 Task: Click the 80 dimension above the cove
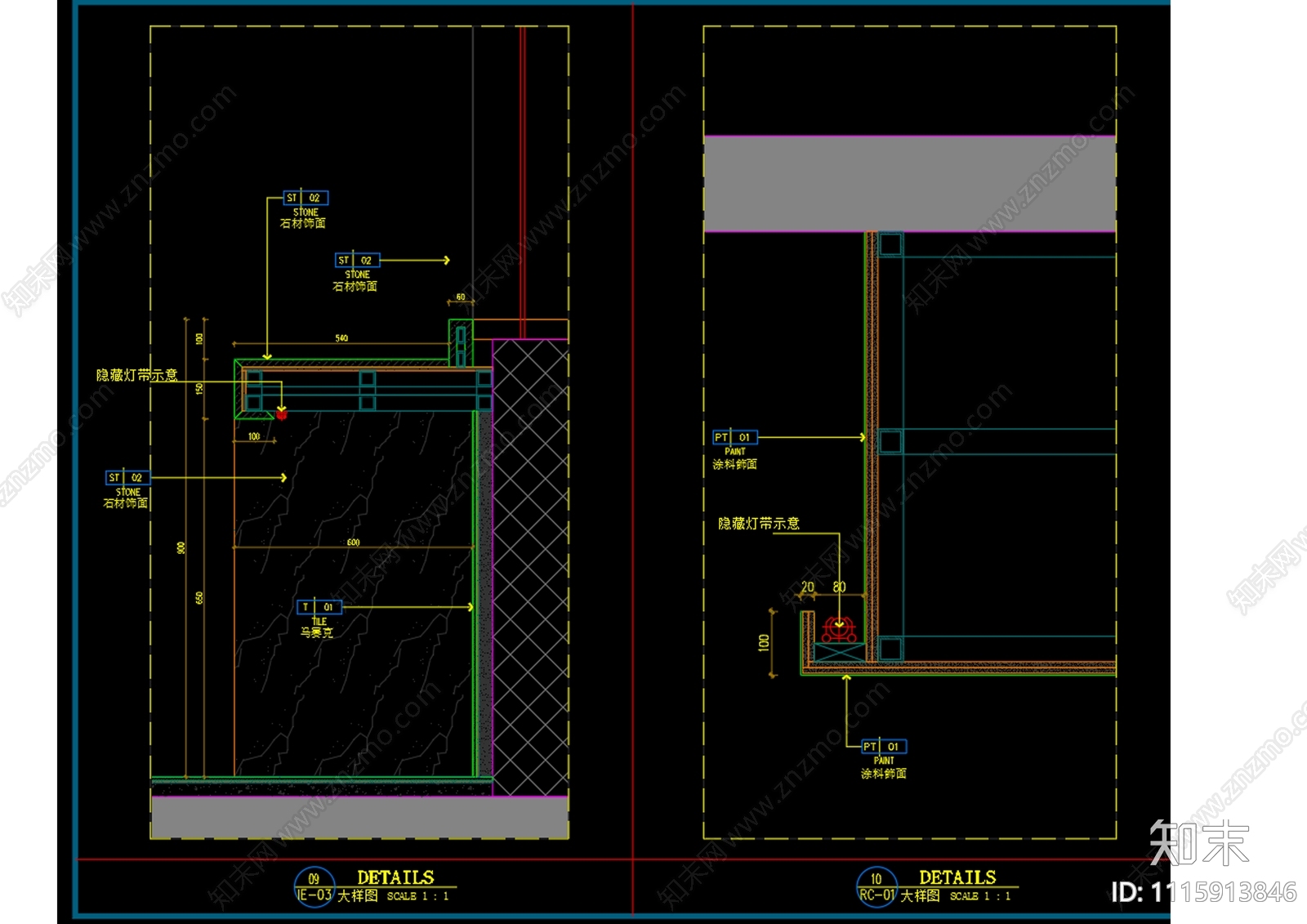point(839,587)
